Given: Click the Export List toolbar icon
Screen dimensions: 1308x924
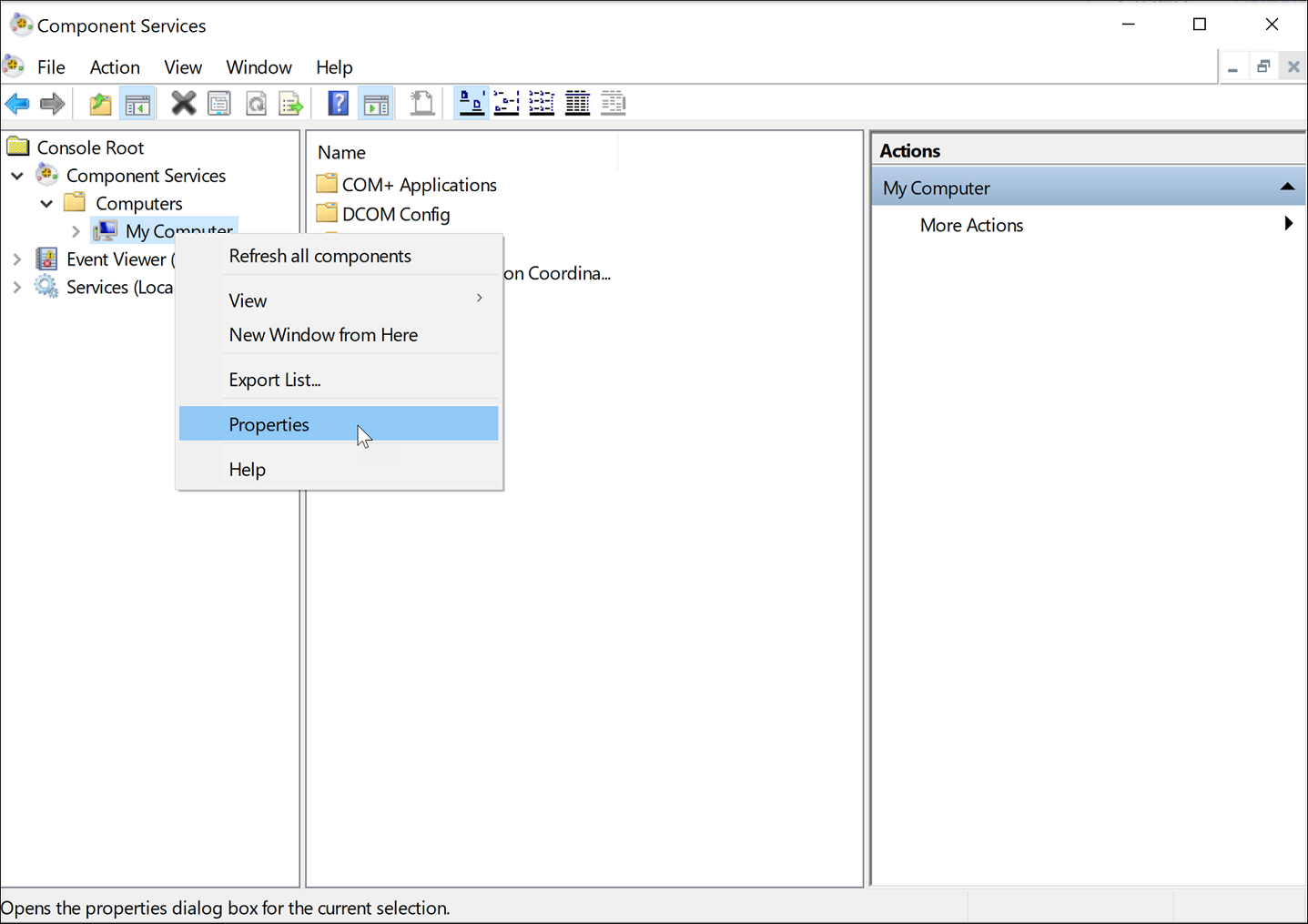Looking at the screenshot, I should [290, 104].
